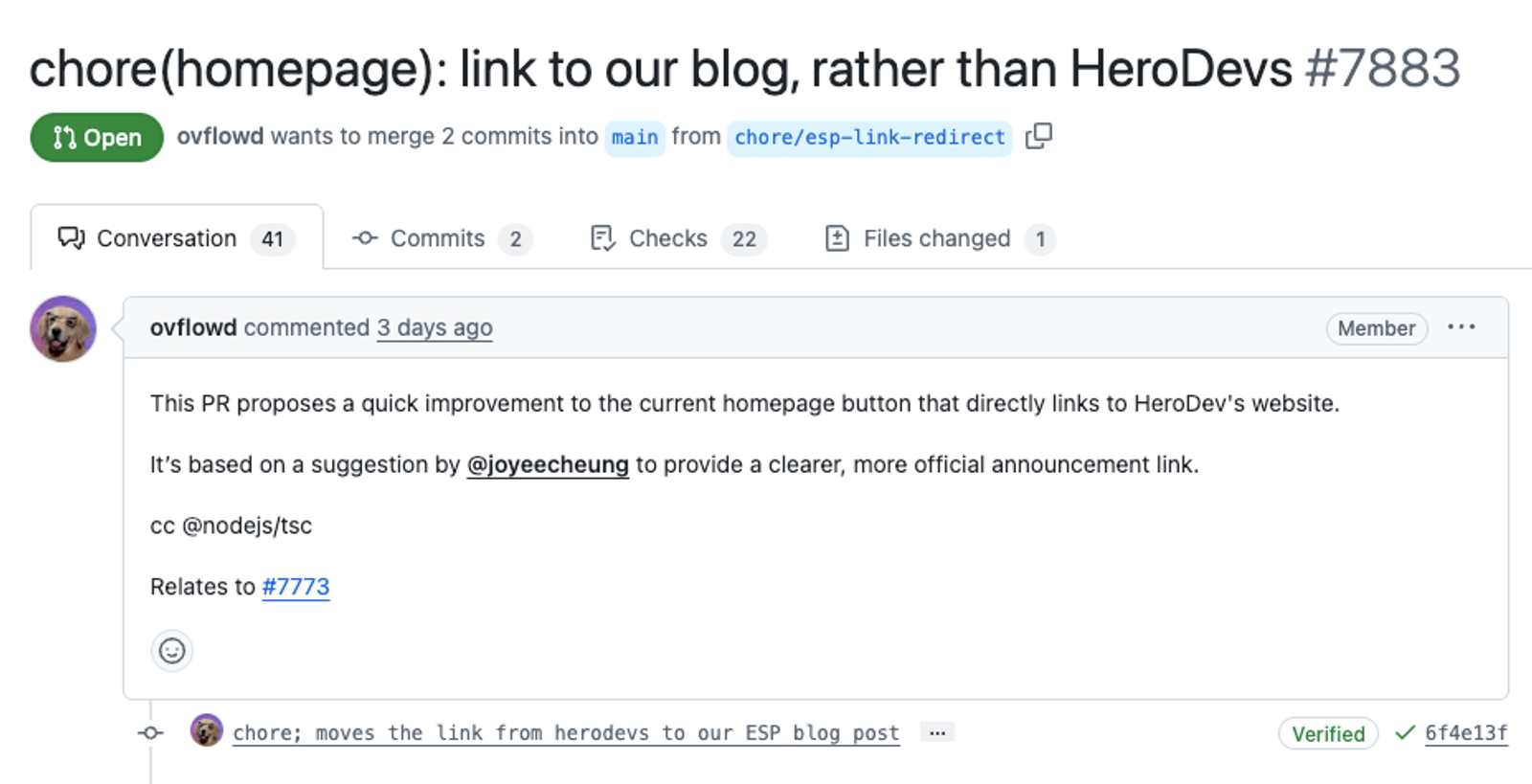Viewport: 1532px width, 784px height.
Task: Expand commit message with the ellipsis button
Action: pos(937,733)
